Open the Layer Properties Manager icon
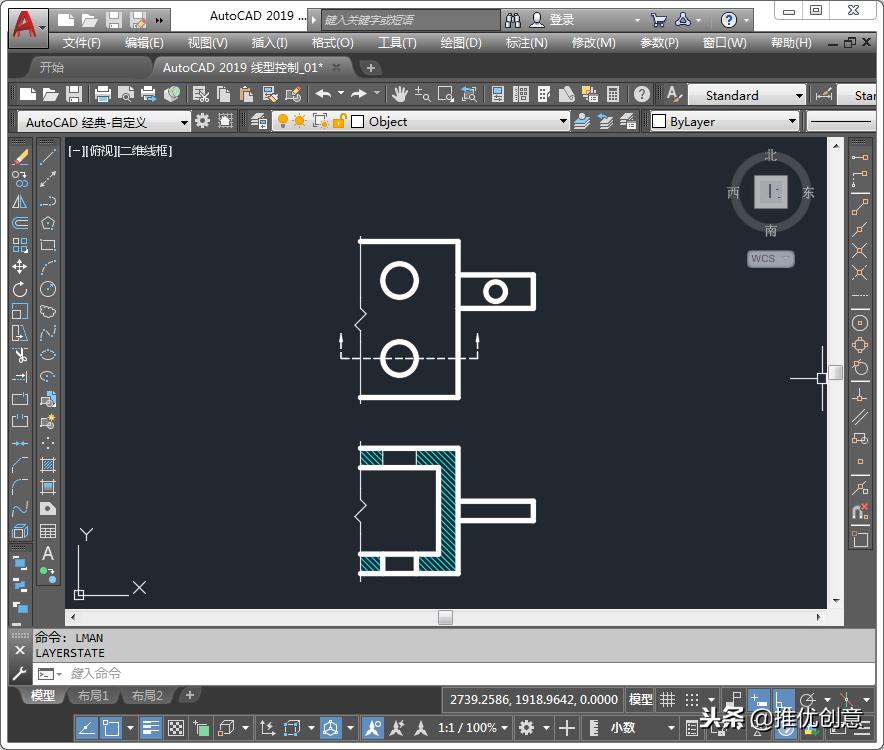Image resolution: width=884 pixels, height=750 pixels. [x=260, y=121]
